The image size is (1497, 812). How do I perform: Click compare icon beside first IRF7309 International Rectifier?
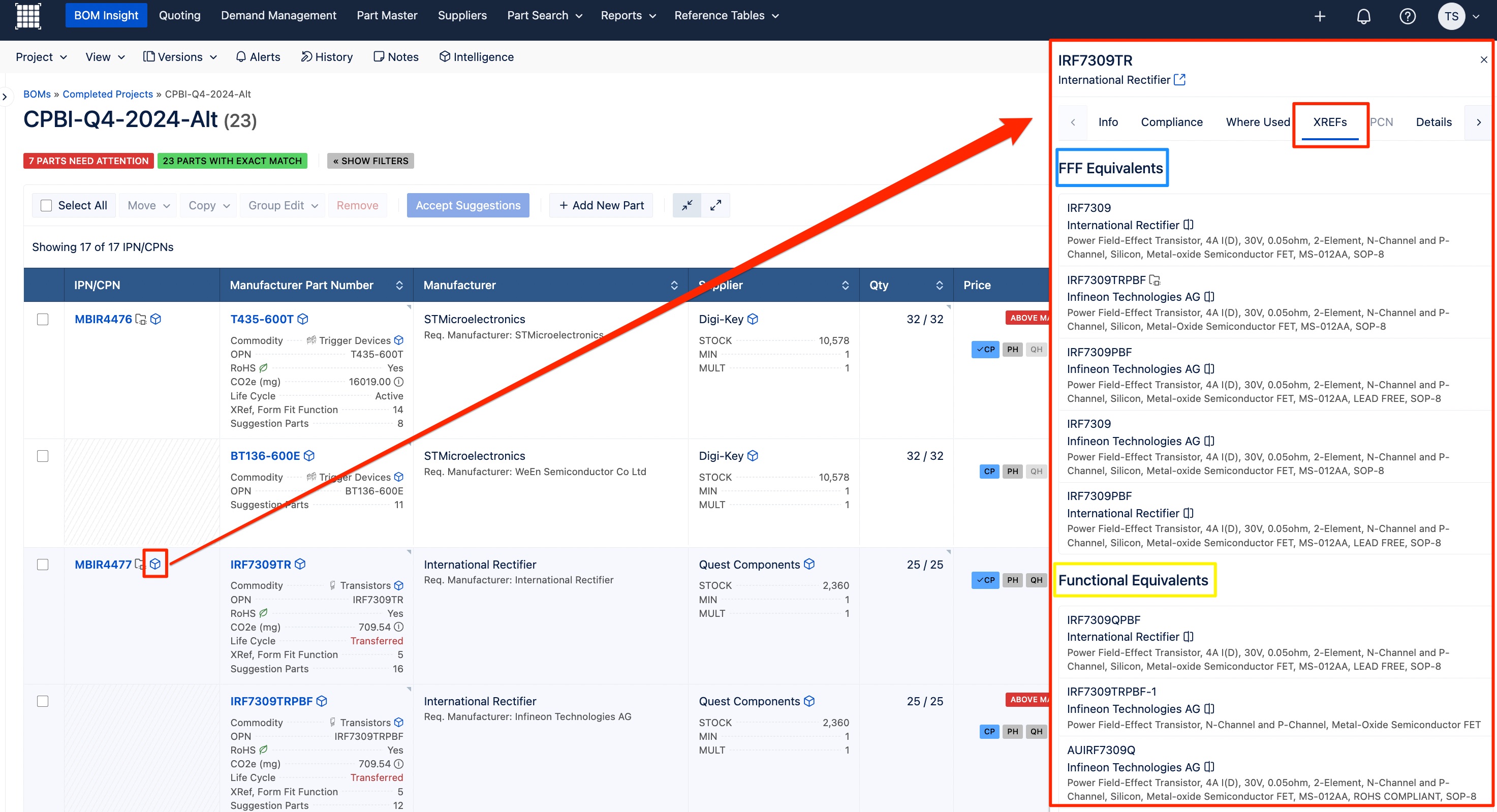coord(1189,225)
